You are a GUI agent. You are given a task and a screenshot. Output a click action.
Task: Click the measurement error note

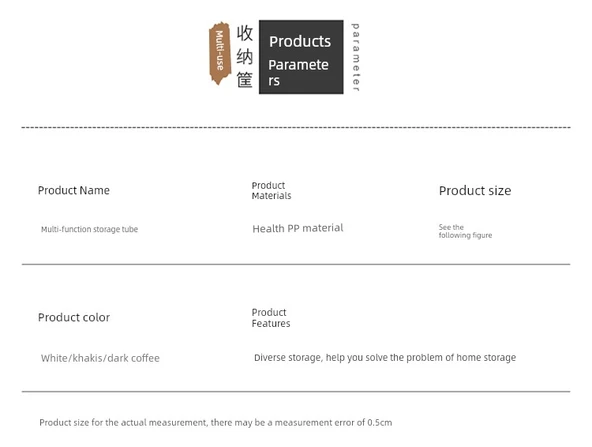[216, 422]
